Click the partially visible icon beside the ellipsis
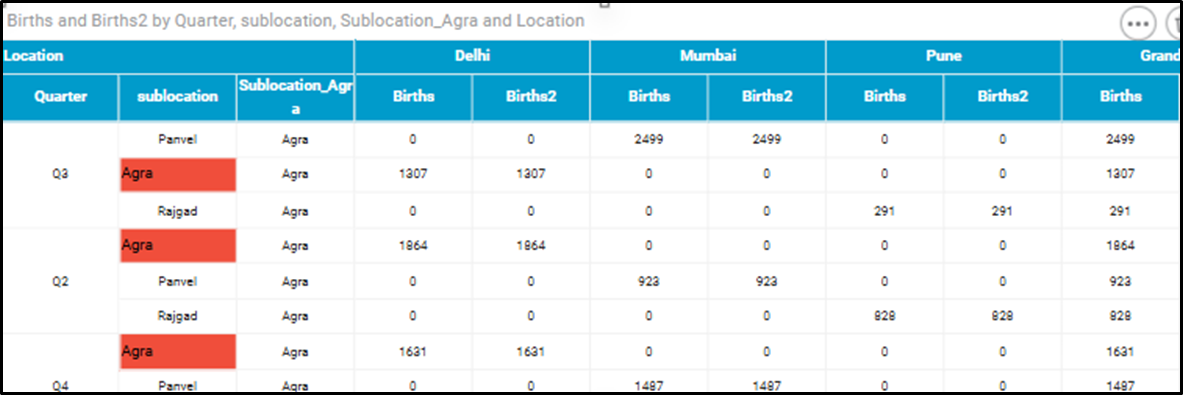This screenshot has height=395, width=1183. pyautogui.click(x=1174, y=23)
